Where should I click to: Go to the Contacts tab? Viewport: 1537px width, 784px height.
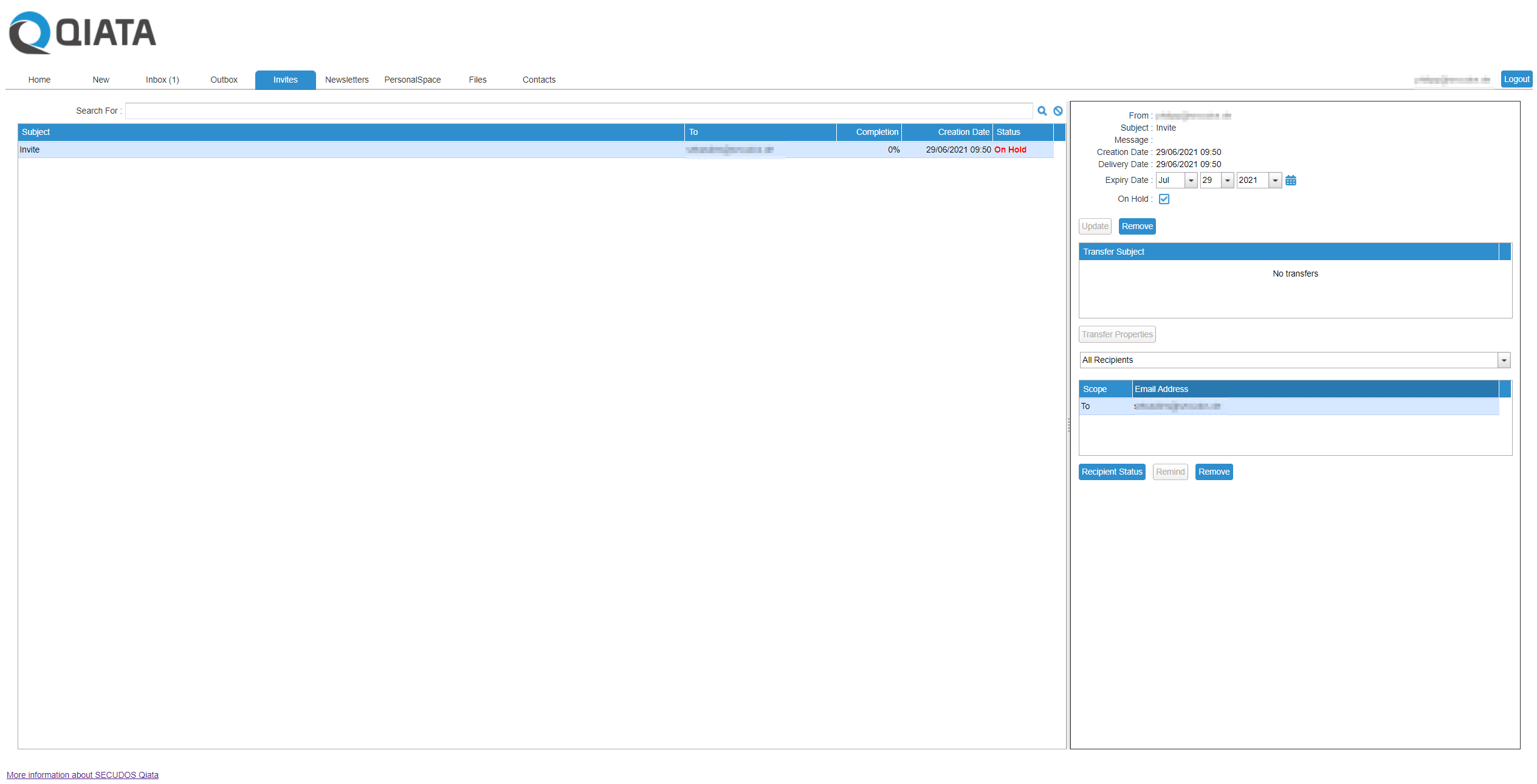(x=538, y=80)
